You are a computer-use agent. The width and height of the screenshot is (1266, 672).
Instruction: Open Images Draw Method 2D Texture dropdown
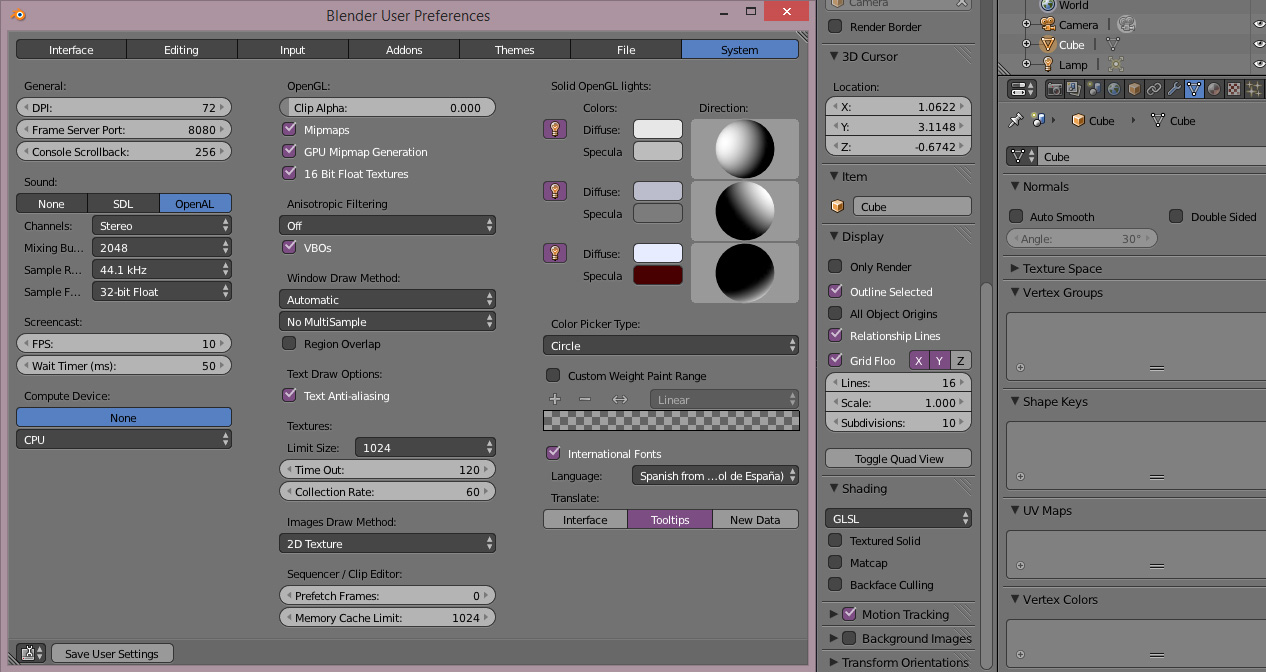tap(387, 544)
